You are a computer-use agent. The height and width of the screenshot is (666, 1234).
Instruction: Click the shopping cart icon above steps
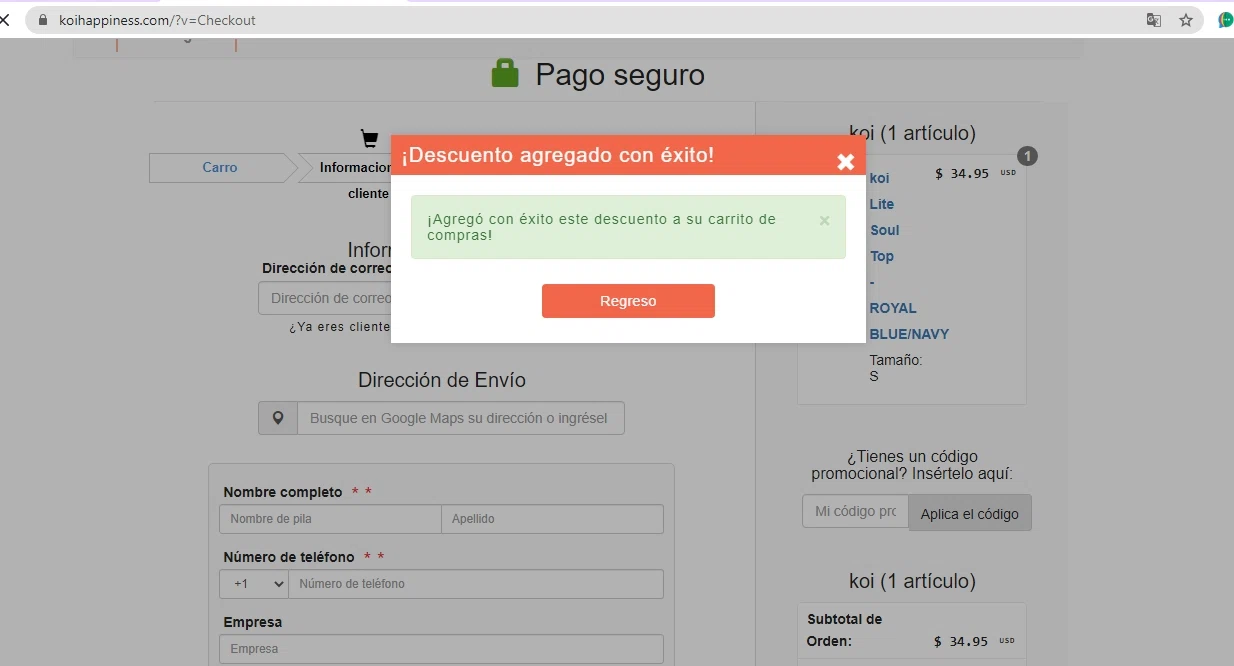(x=369, y=138)
